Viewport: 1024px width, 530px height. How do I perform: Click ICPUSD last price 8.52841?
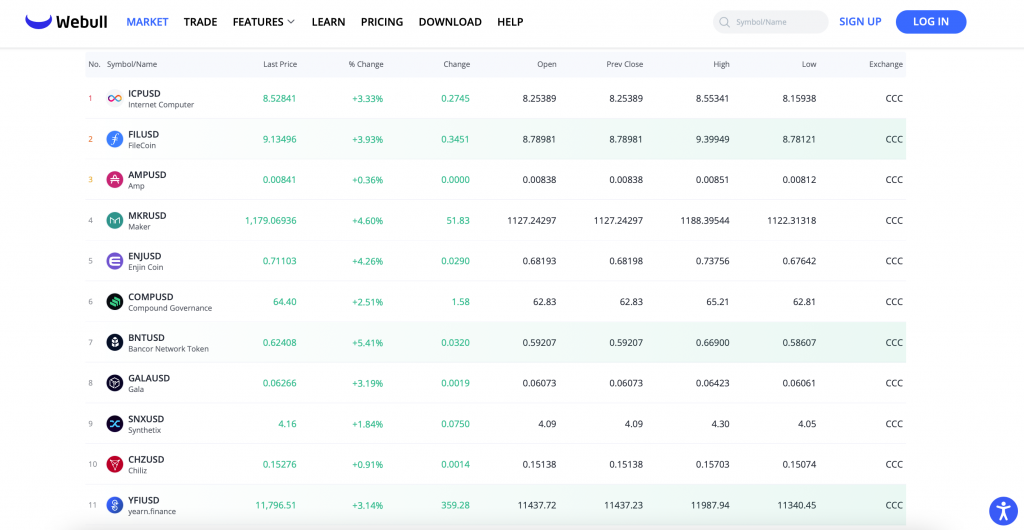coord(280,99)
